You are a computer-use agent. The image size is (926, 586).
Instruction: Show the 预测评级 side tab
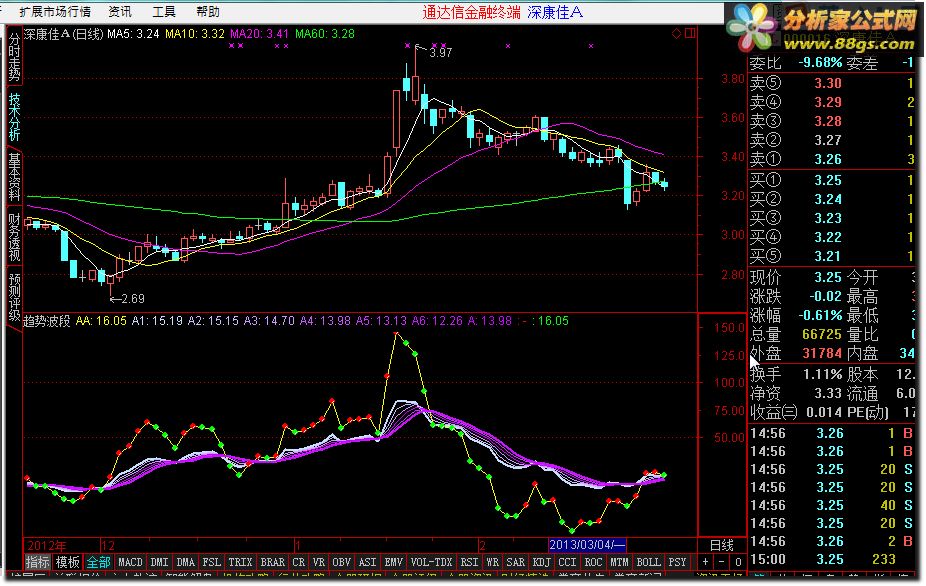pos(14,297)
